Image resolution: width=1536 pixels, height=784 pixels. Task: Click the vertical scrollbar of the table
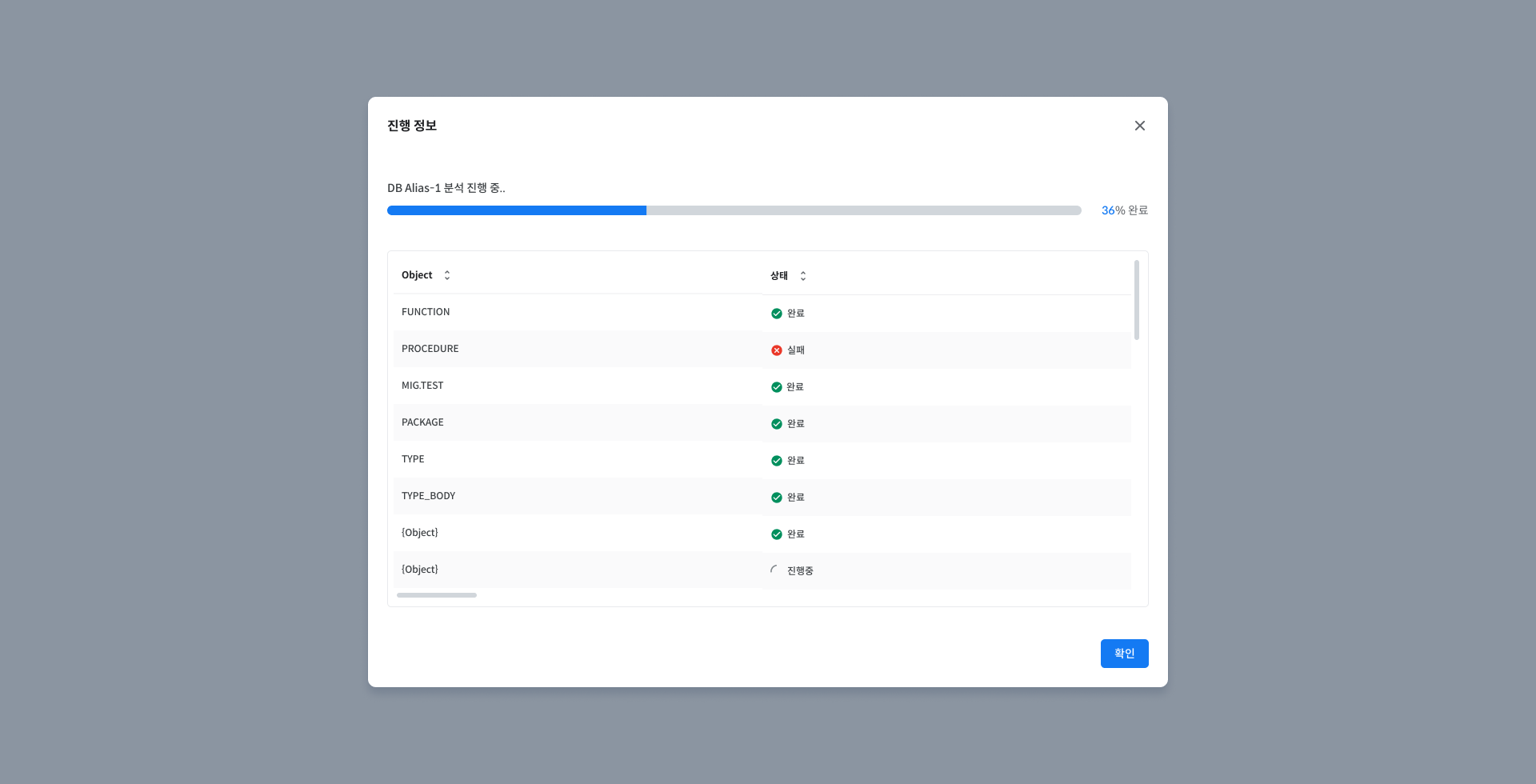tap(1137, 300)
